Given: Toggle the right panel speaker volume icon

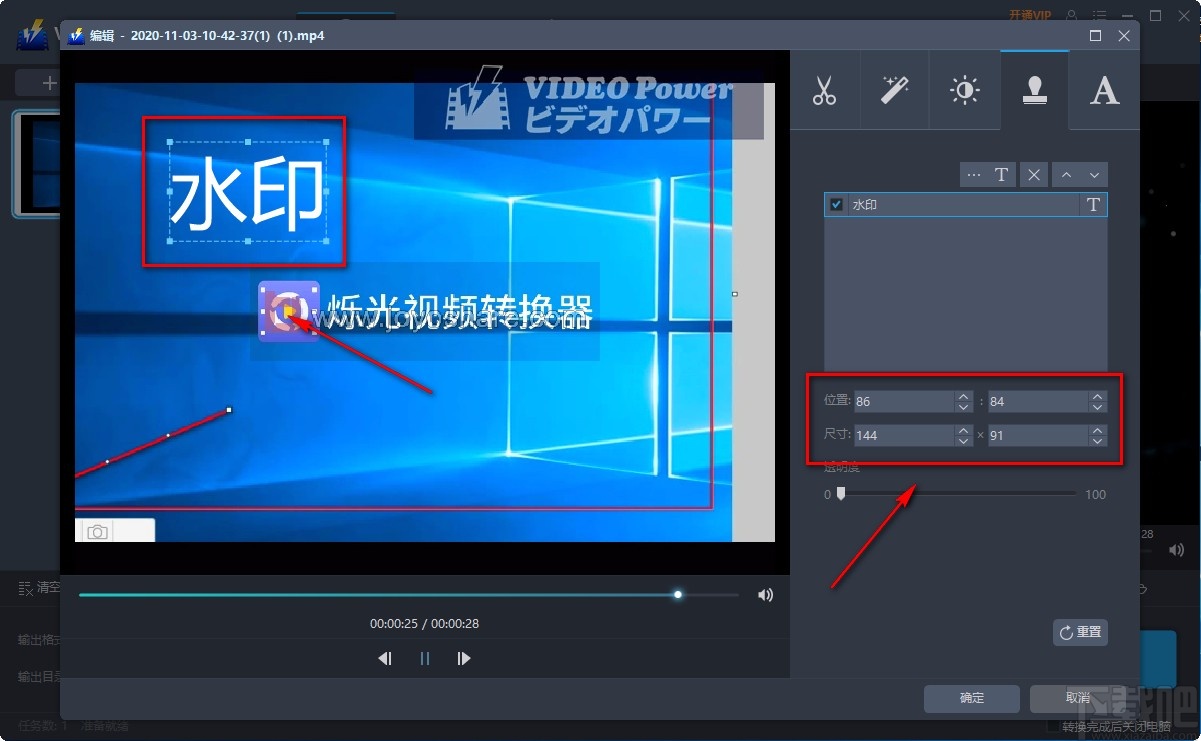Looking at the screenshot, I should 1176,549.
